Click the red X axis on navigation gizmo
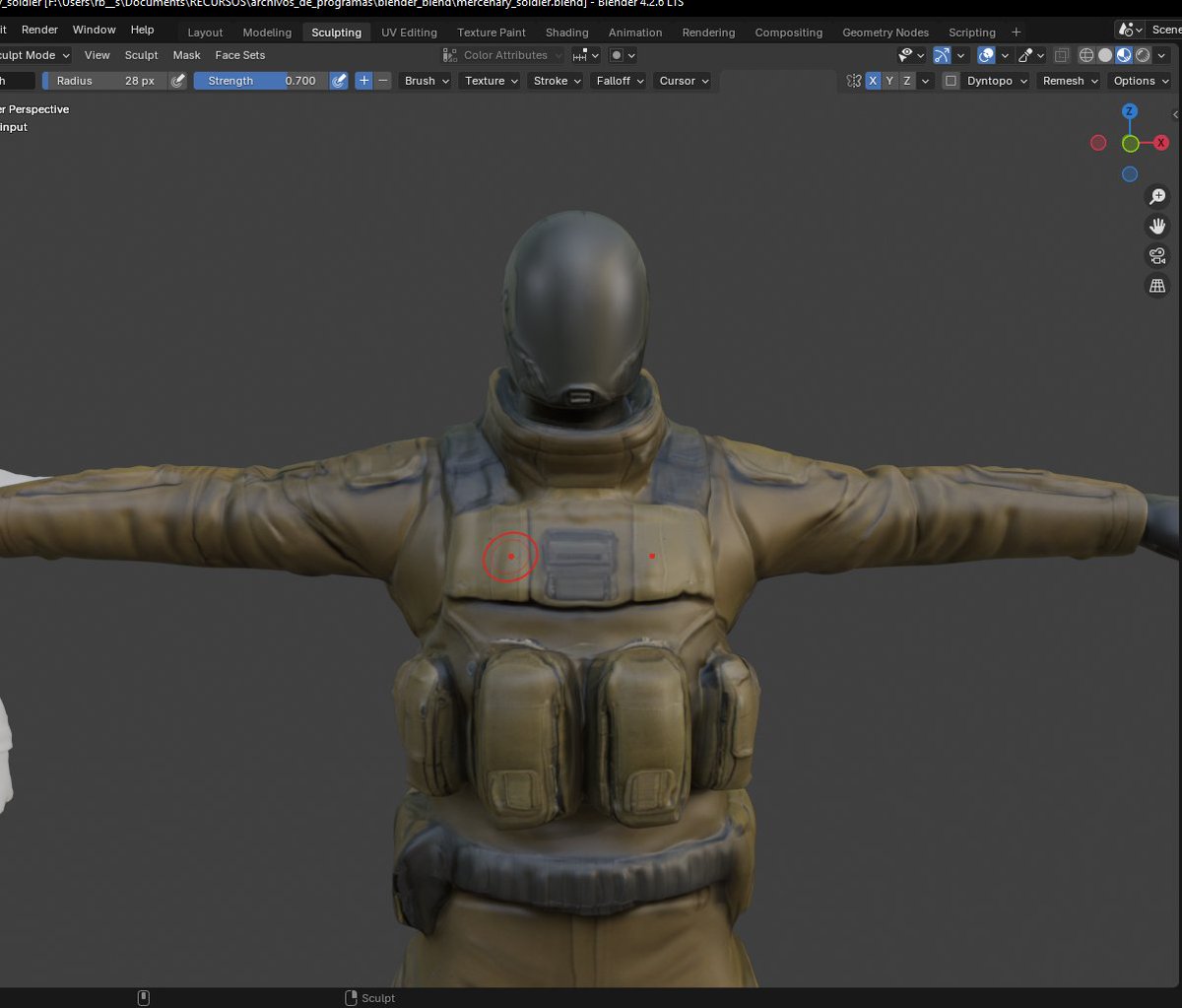 (x=1161, y=143)
